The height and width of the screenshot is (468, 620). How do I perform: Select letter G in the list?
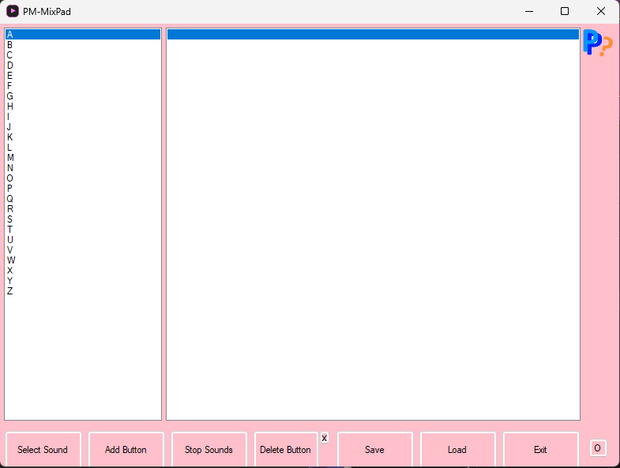tap(83, 96)
